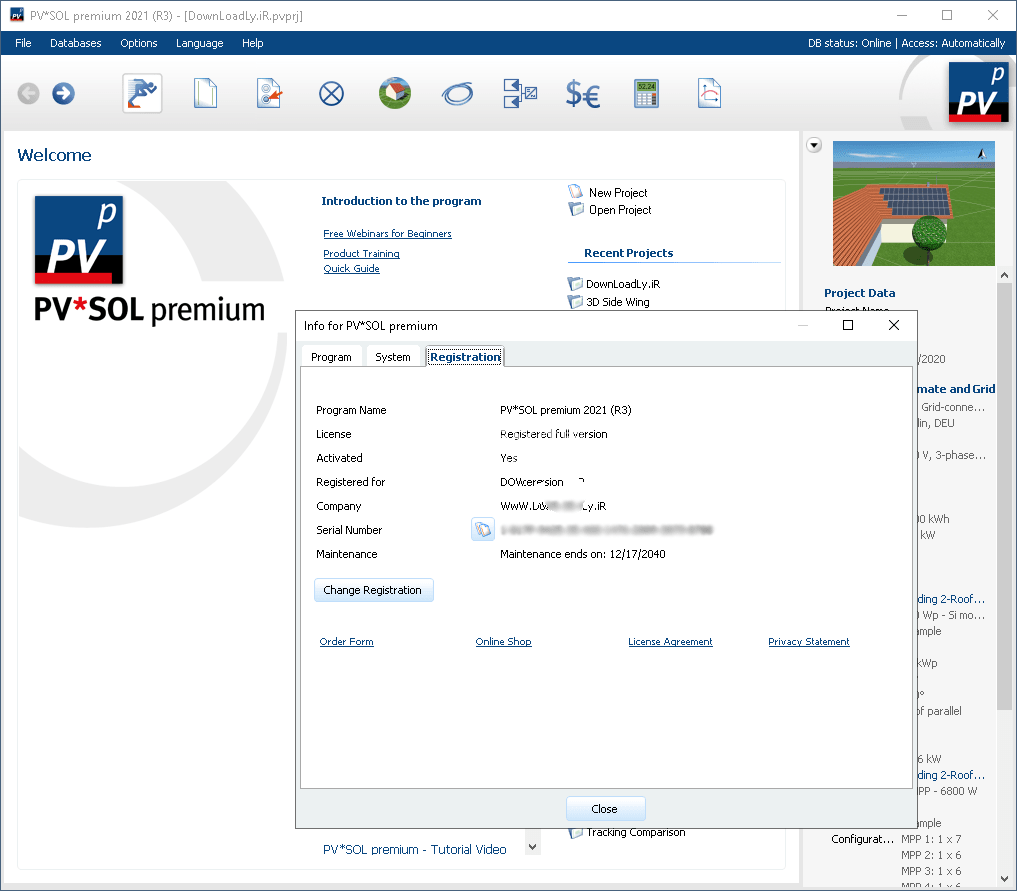
Task: Start a New Project
Action: pyautogui.click(x=617, y=193)
